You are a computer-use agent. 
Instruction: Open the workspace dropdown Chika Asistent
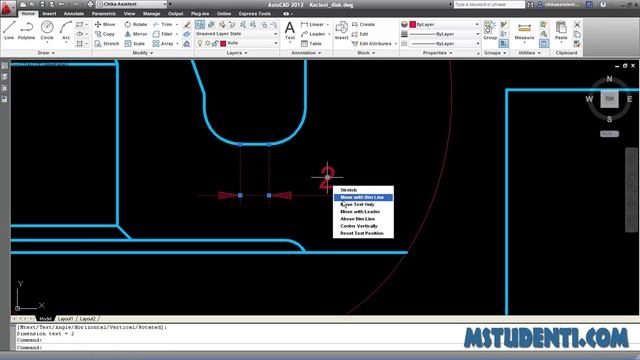(132, 4)
